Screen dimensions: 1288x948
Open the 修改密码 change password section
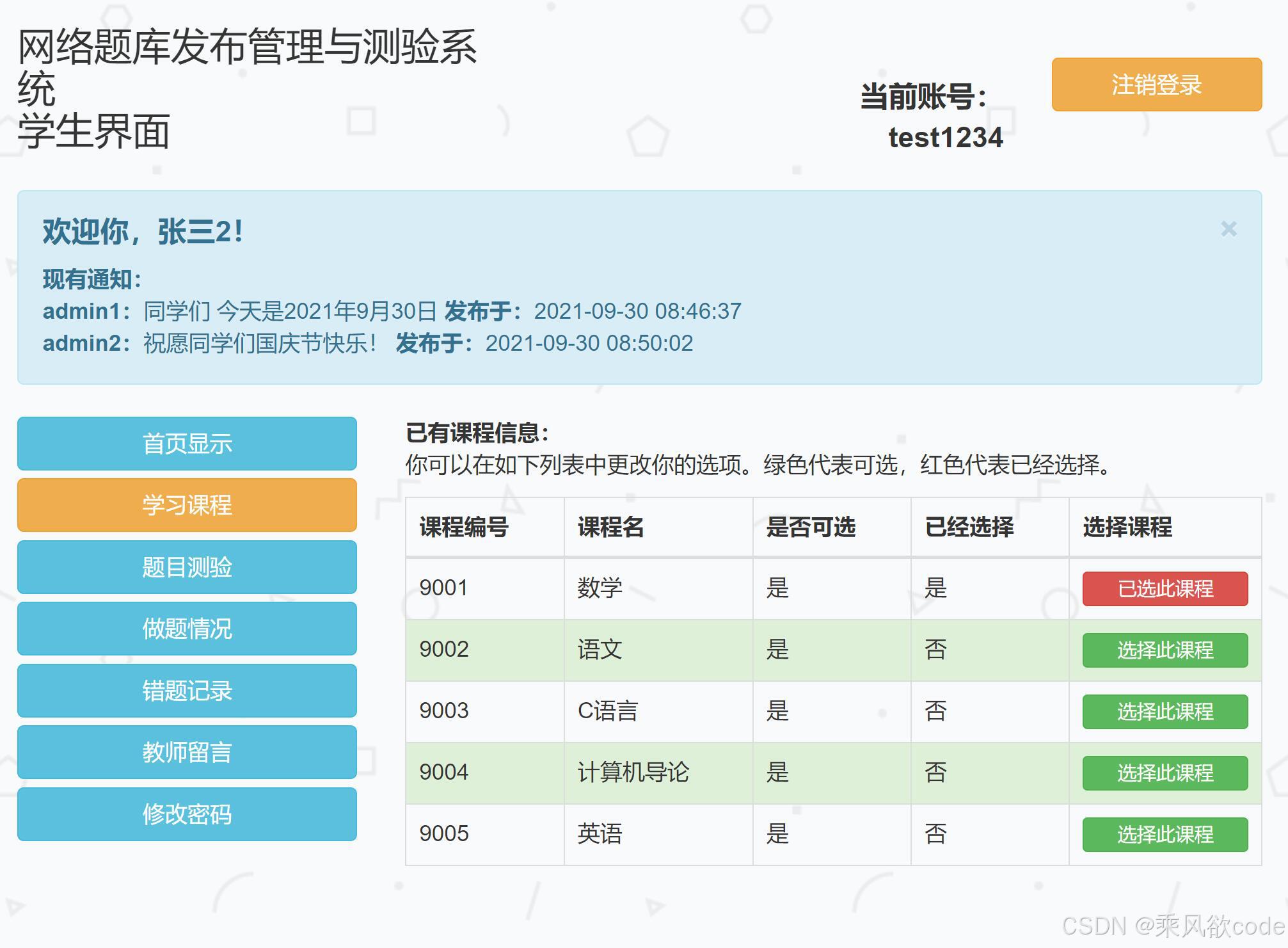(x=187, y=814)
